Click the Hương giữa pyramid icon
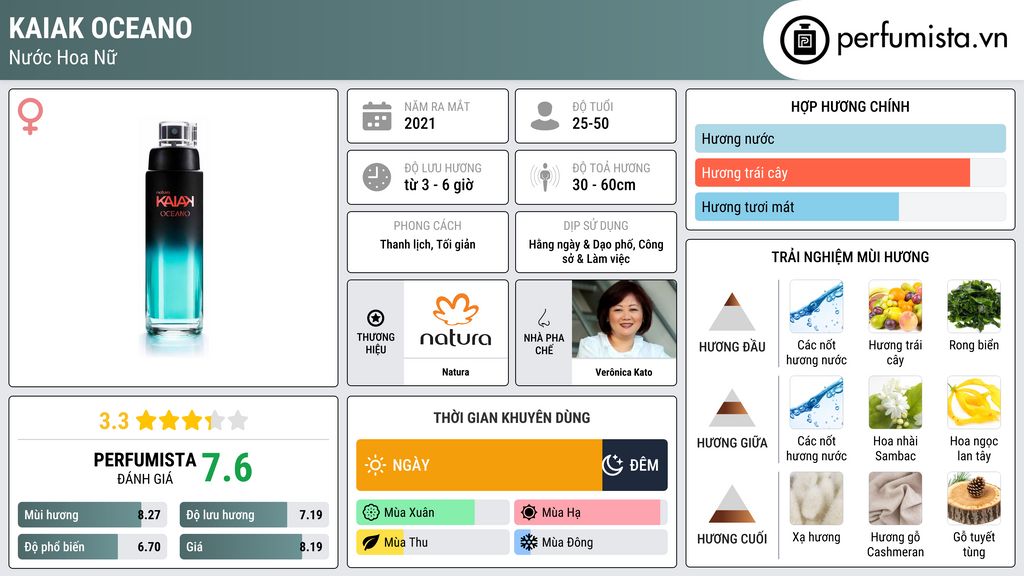The width and height of the screenshot is (1024, 576). [732, 408]
